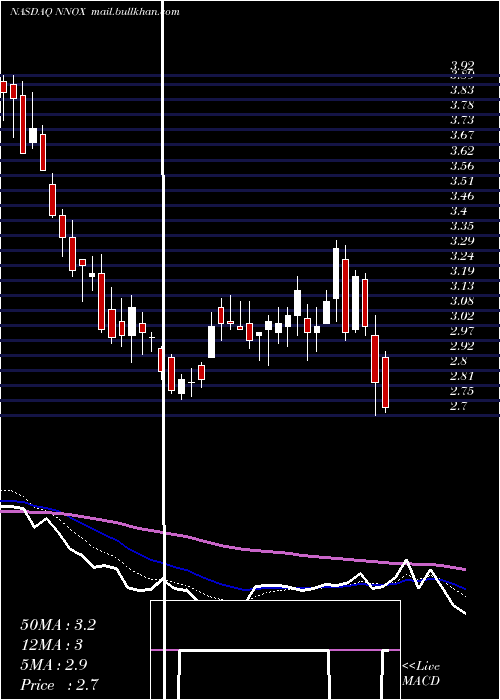Select the 3.62 price axis label
The height and width of the screenshot is (700, 500).
462,150
